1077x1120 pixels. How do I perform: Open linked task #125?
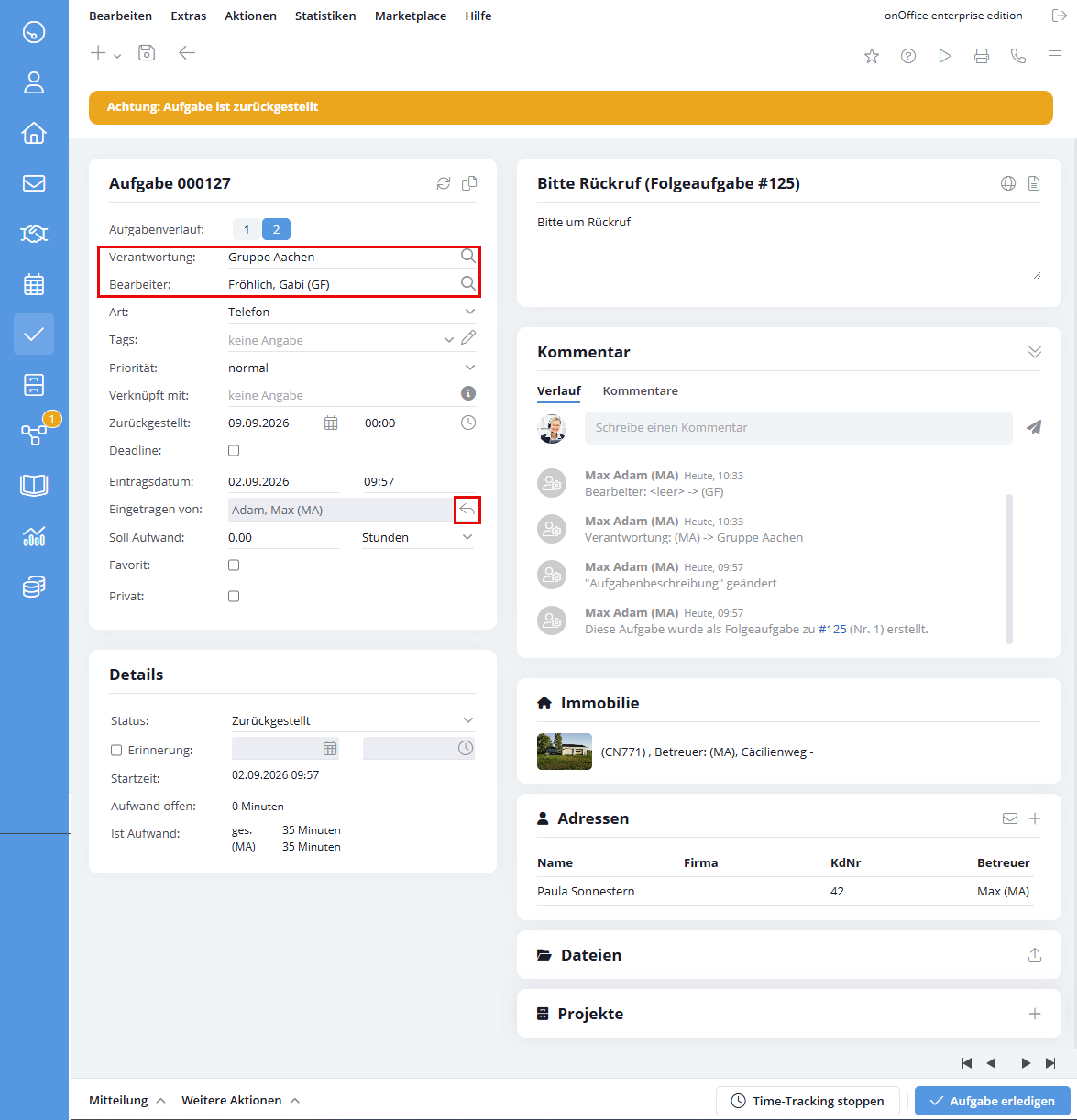tap(832, 629)
